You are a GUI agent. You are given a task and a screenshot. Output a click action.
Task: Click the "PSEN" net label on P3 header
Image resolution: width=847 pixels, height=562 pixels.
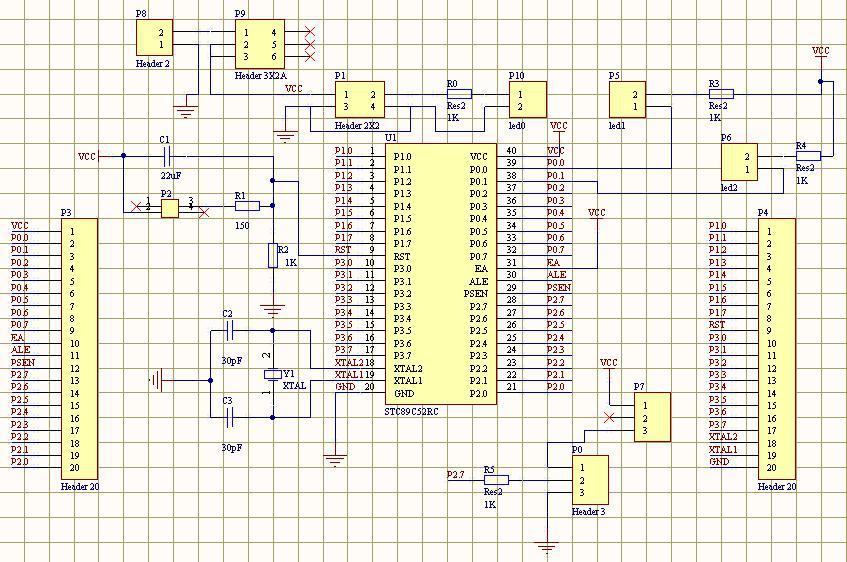coord(23,362)
